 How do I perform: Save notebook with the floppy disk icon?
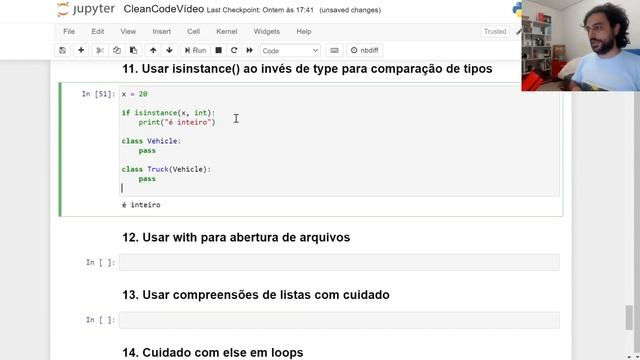tap(62, 50)
